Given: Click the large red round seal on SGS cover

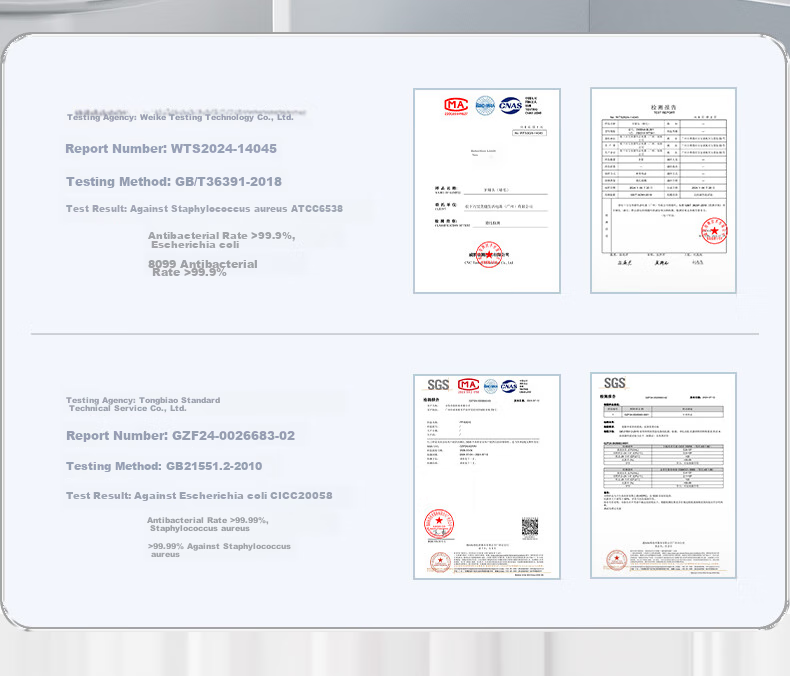Looking at the screenshot, I should pyautogui.click(x=439, y=524).
